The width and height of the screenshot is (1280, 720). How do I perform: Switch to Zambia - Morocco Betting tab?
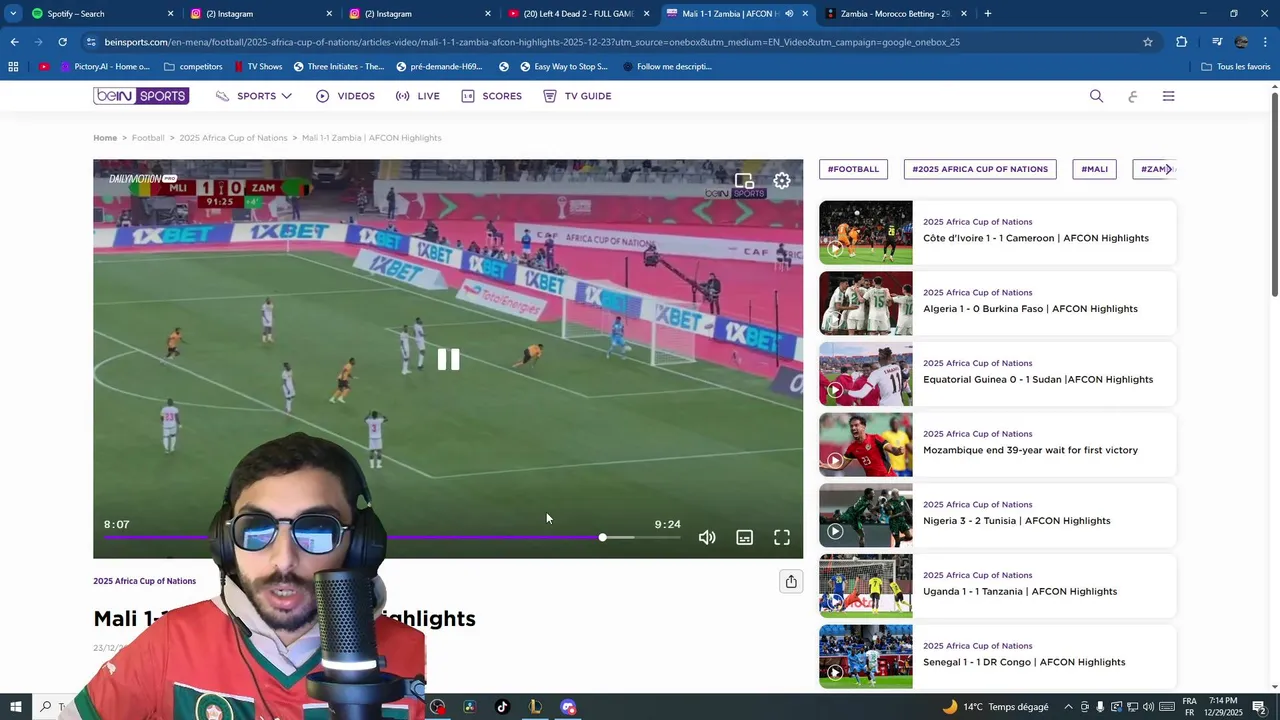click(895, 14)
